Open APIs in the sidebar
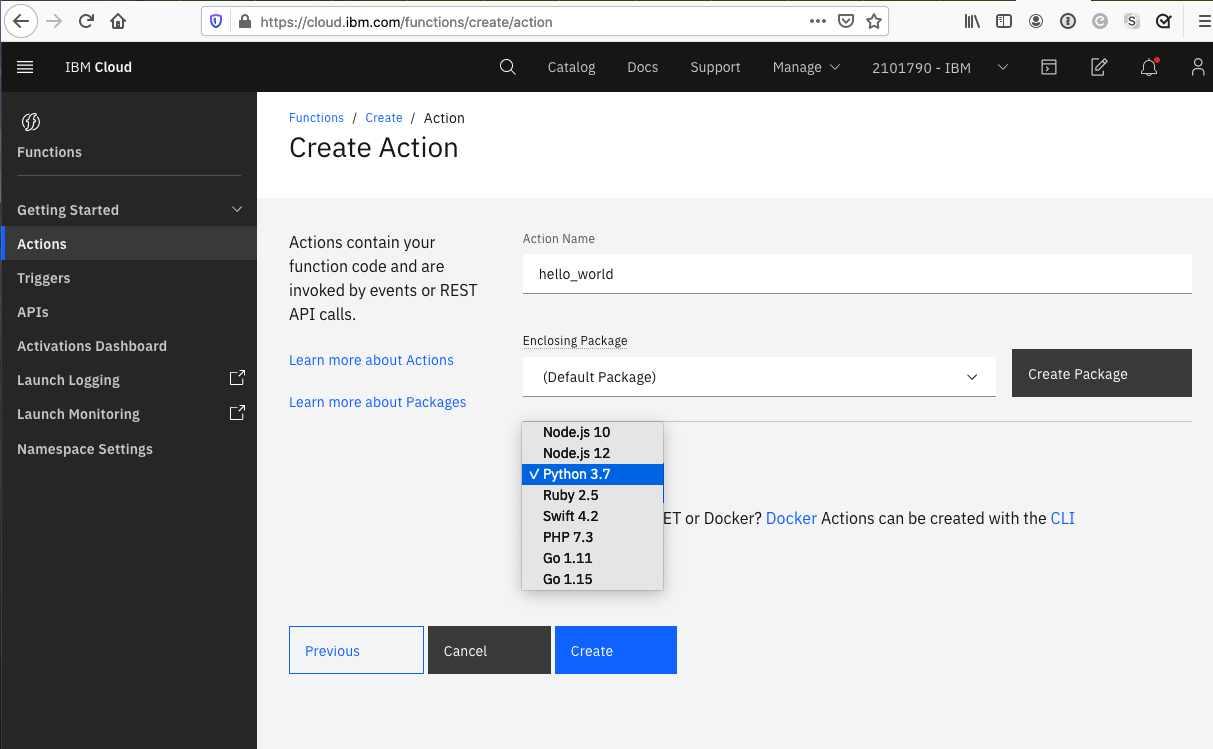Viewport: 1213px width, 749px height. 128,312
